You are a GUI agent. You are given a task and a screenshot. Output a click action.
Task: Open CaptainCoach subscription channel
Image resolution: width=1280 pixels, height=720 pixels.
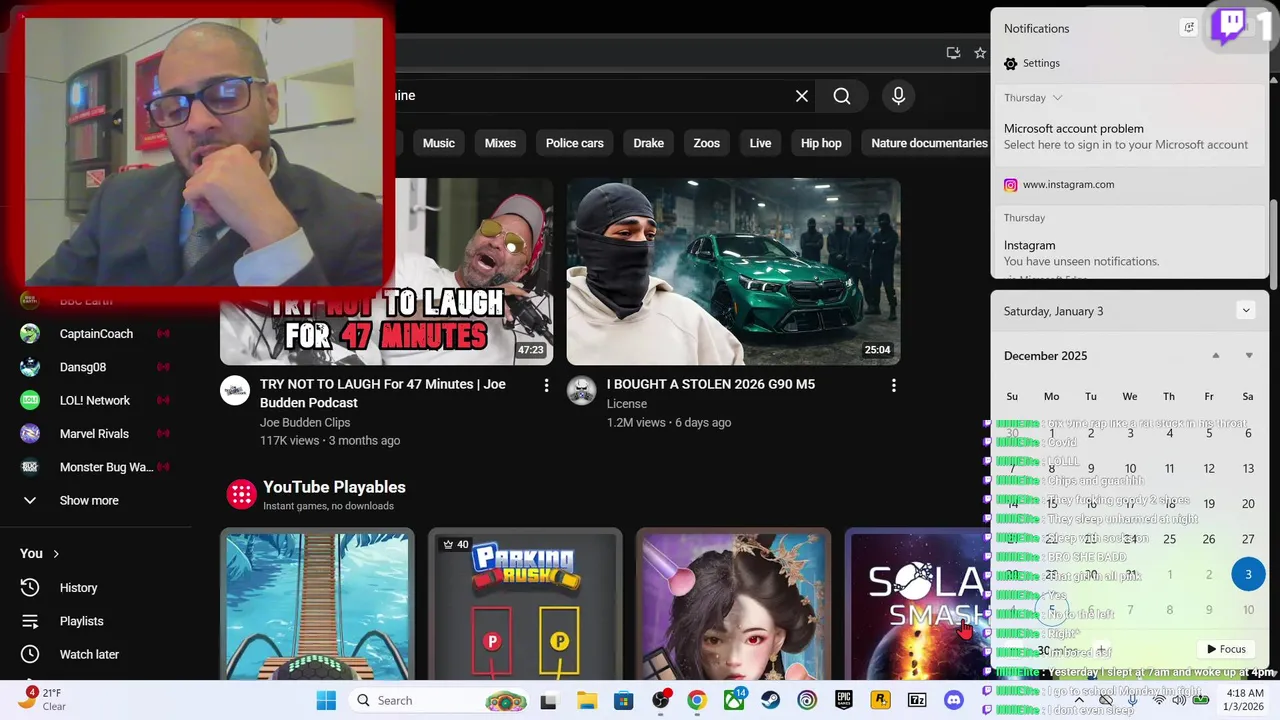pos(96,333)
